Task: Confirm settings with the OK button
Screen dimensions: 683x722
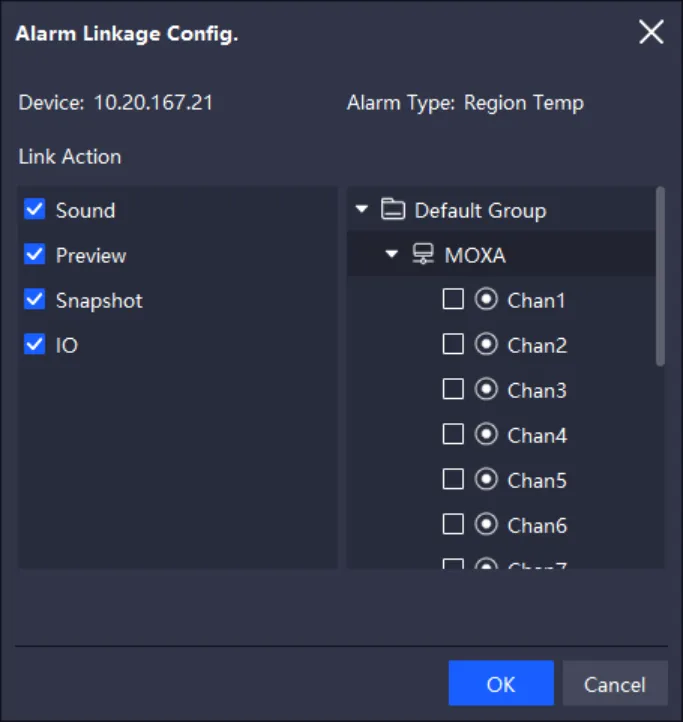Action: (500, 684)
